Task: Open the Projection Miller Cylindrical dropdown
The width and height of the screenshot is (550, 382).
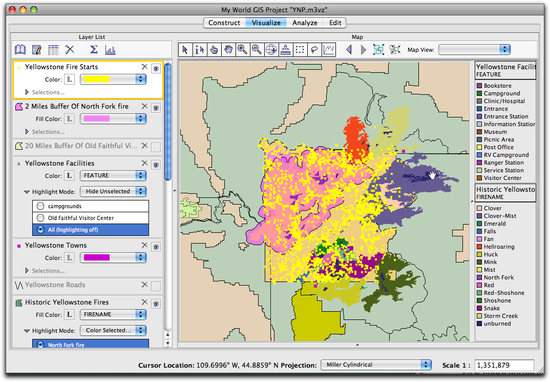Action: (x=376, y=365)
